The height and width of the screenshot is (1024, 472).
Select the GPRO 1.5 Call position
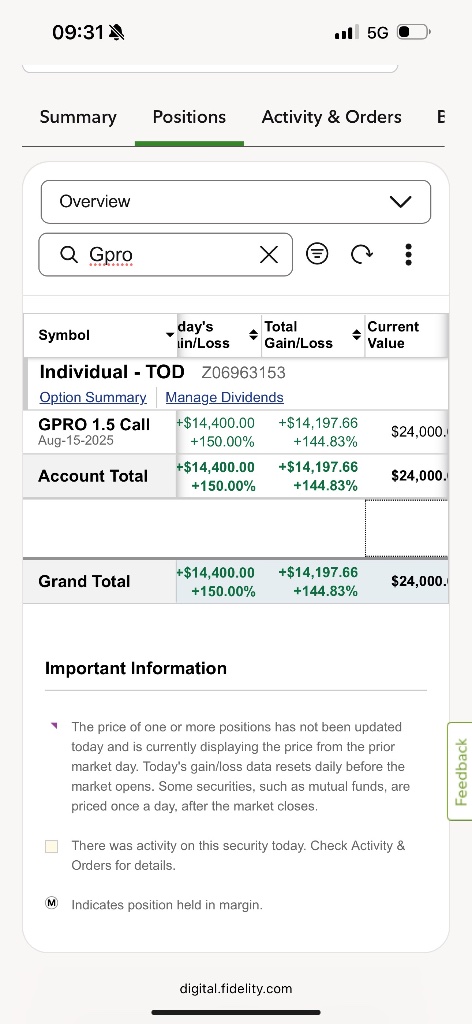pos(95,432)
